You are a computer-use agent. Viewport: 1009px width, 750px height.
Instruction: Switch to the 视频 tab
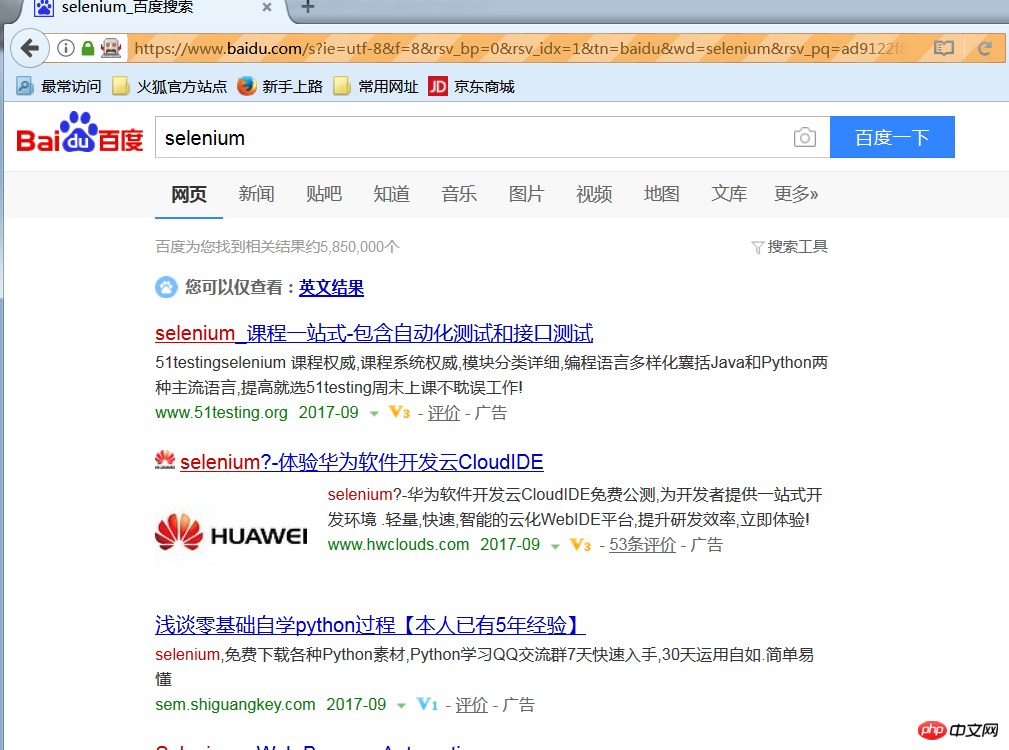point(594,194)
